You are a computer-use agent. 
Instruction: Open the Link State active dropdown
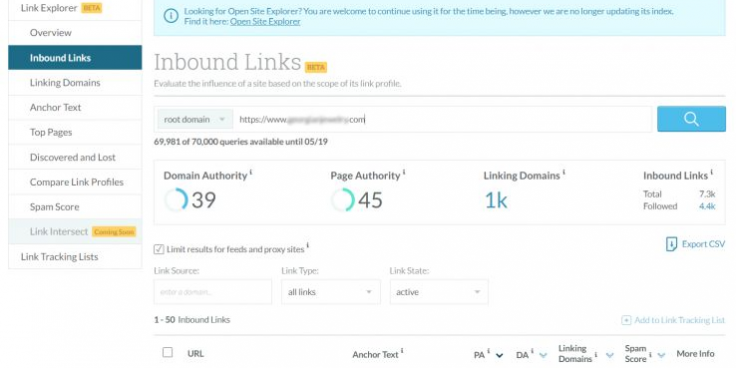[x=439, y=292]
